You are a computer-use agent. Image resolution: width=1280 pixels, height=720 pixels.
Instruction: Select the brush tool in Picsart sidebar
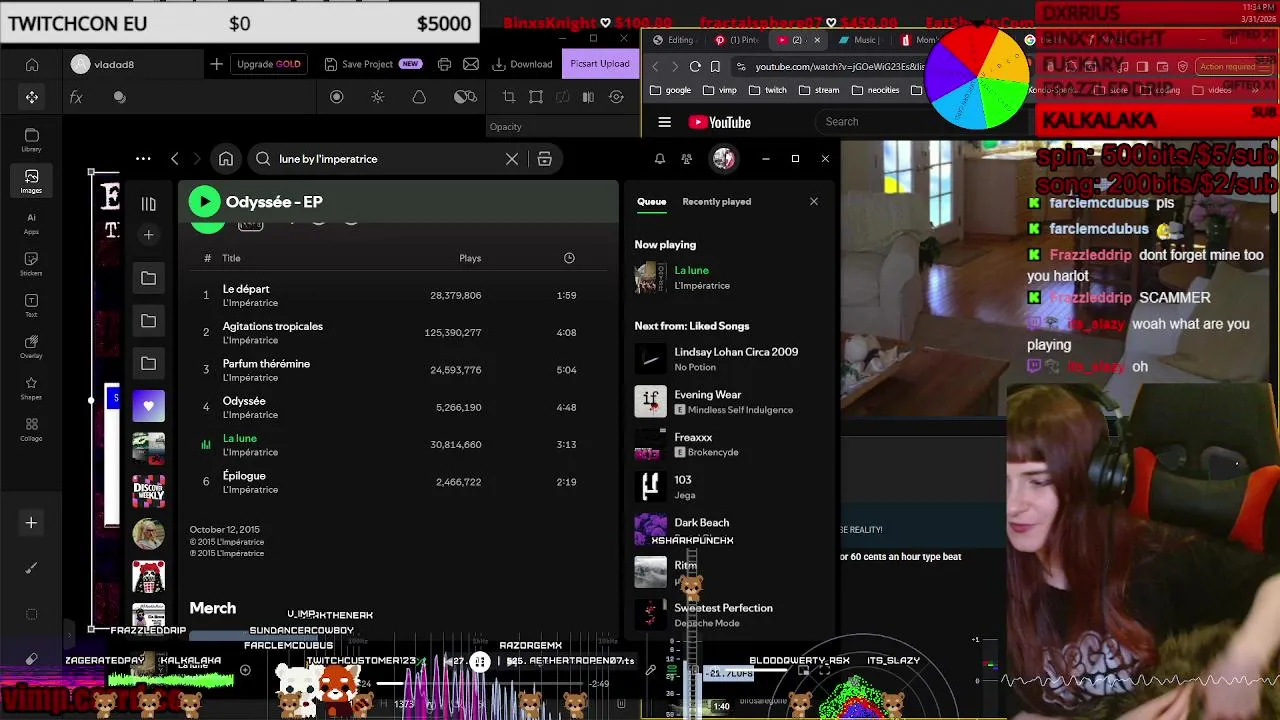pos(31,568)
